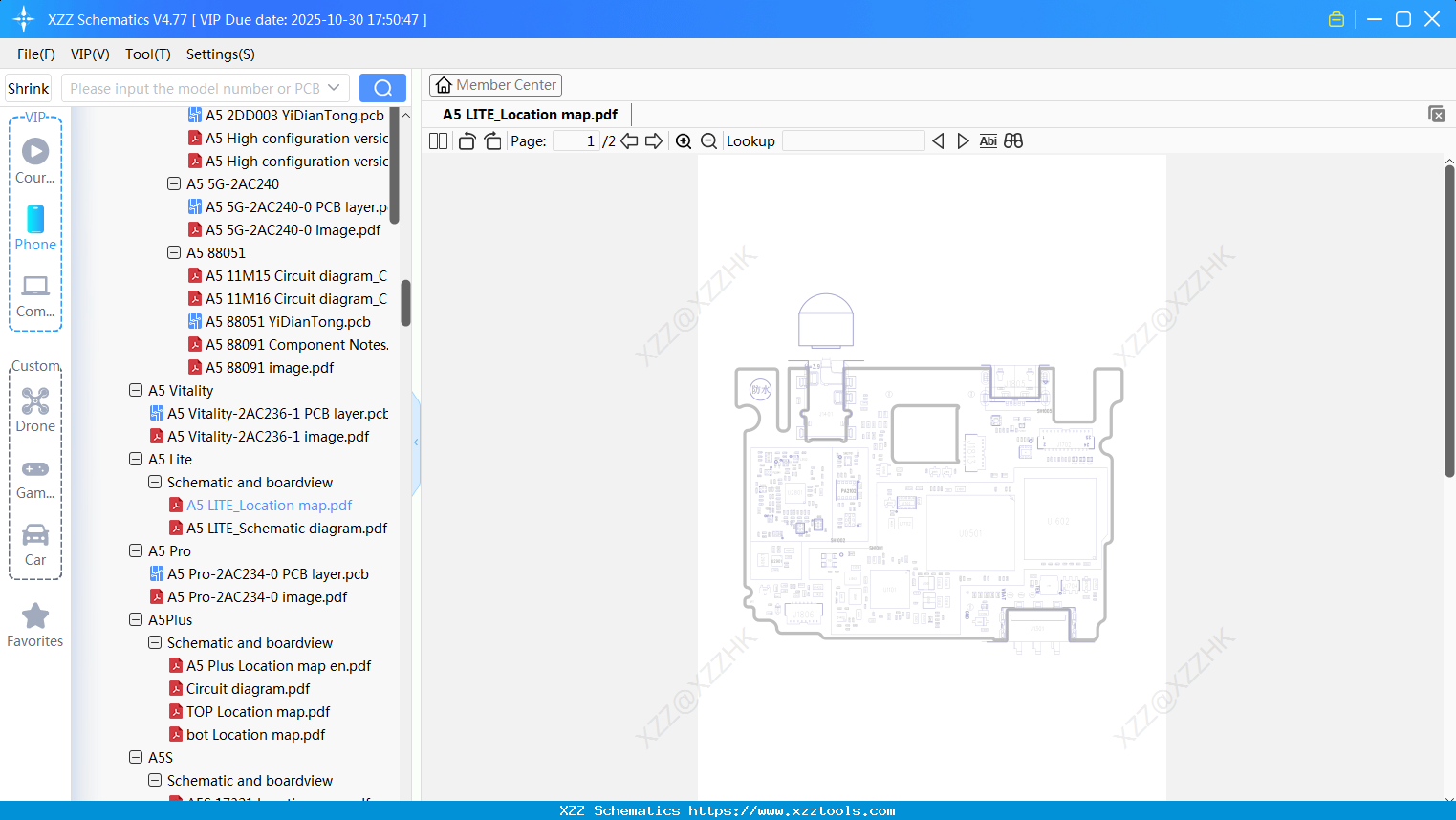Open A5 5G-2AC240-0 image.pdf

285,230
